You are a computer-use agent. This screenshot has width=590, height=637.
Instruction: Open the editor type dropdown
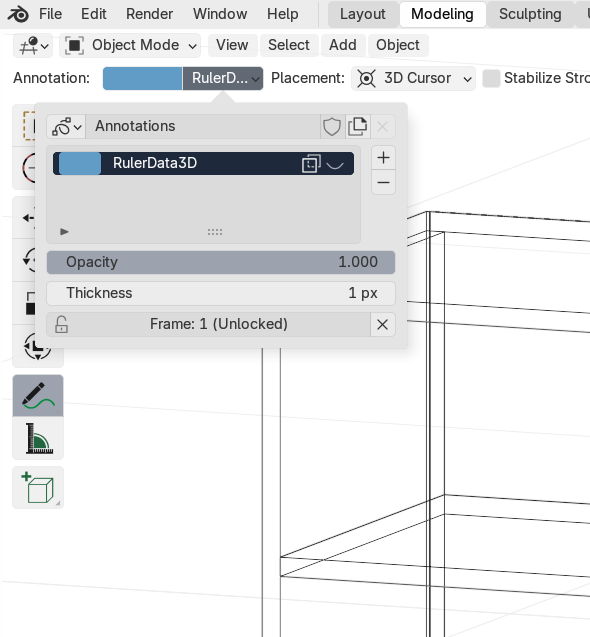click(x=33, y=45)
